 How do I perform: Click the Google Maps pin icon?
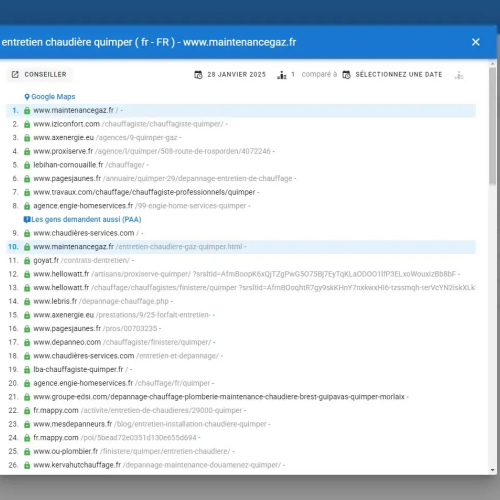click(27, 97)
